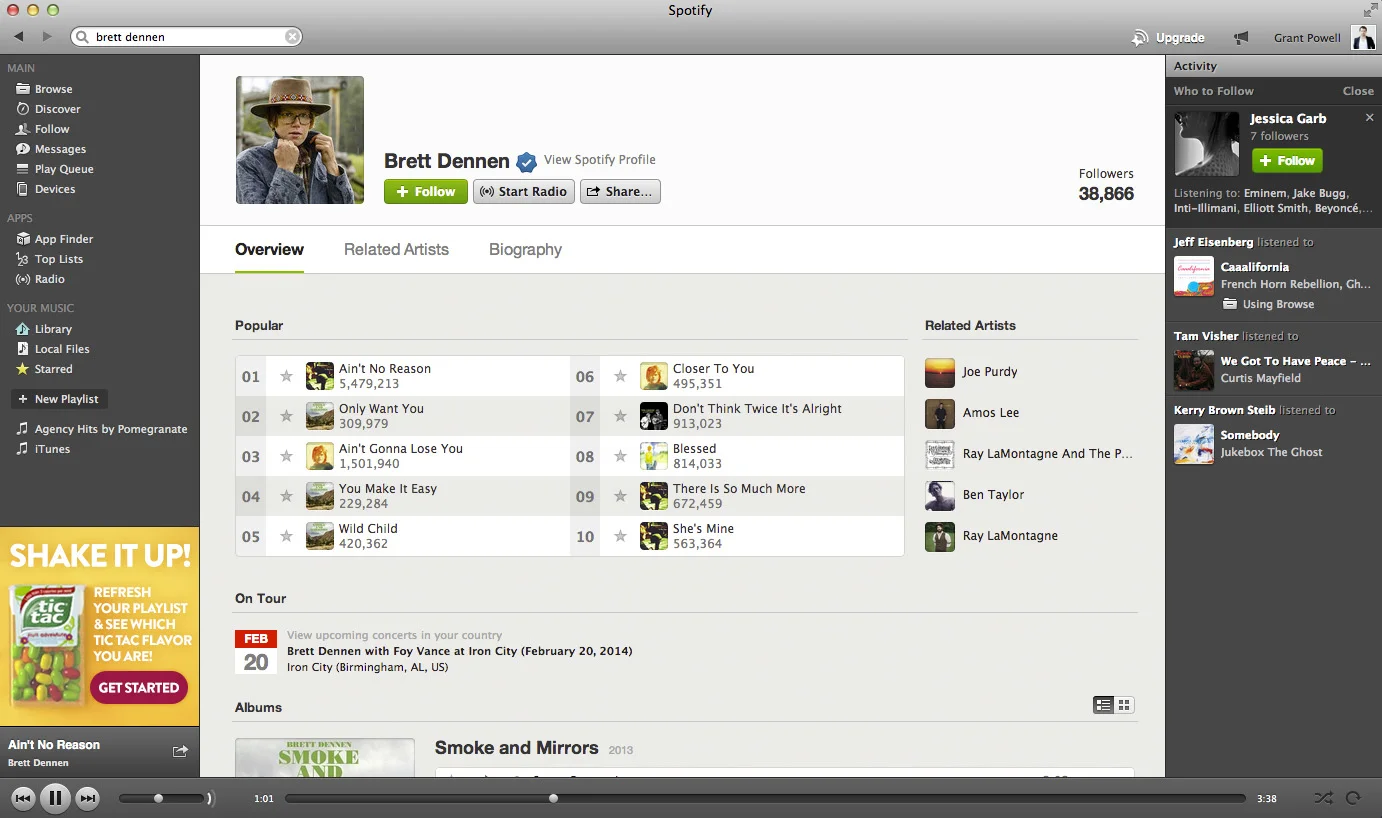Create a playlist with New Playlist
This screenshot has width=1382, height=818.
58,399
